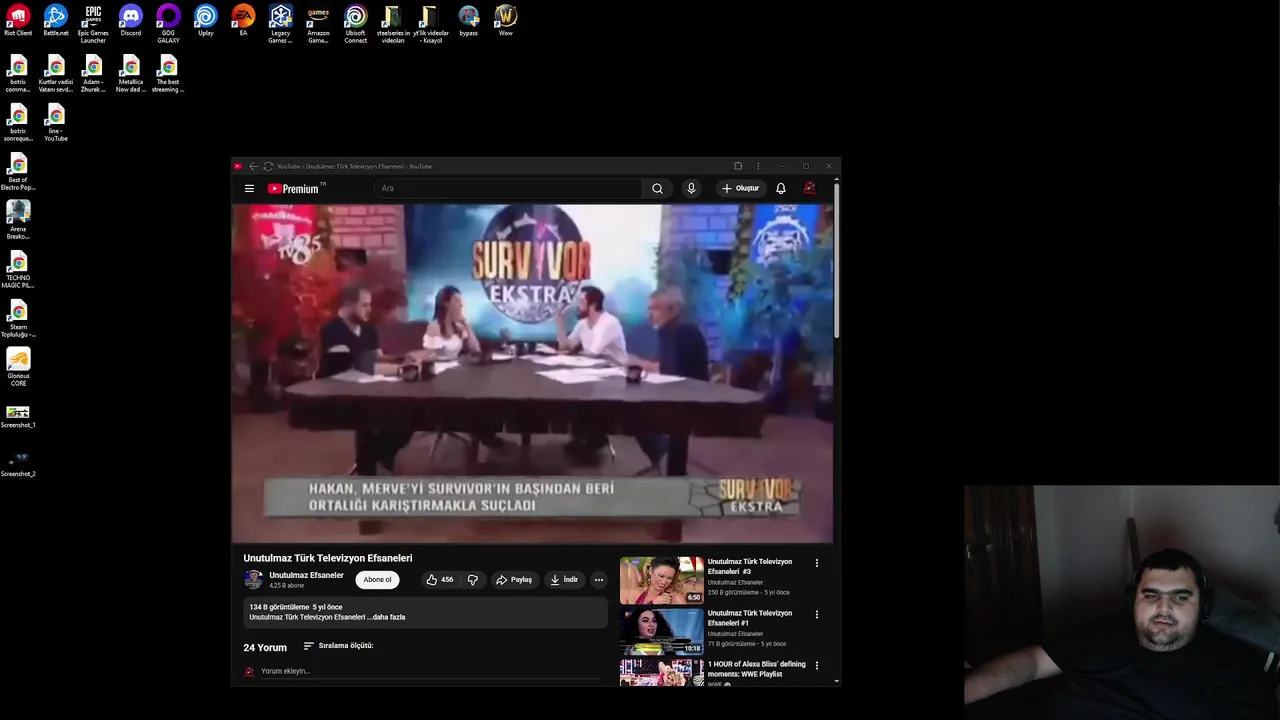Launch GOG GALAXY from desktop
Viewport: 1280px width, 720px height.
[168, 24]
